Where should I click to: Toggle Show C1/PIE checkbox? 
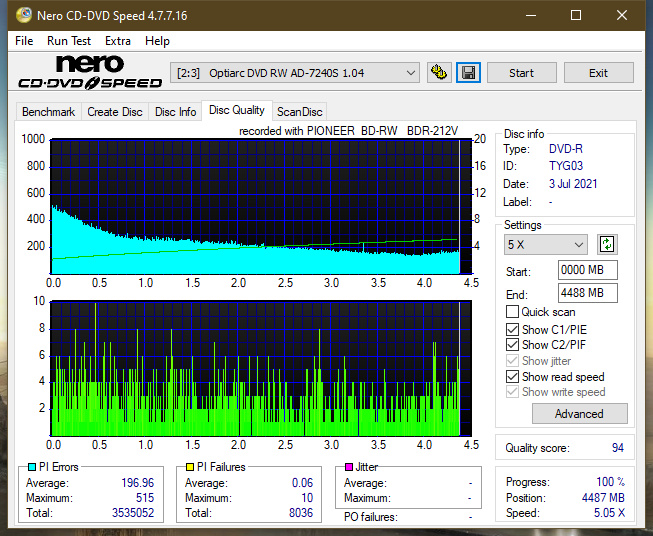pyautogui.click(x=512, y=329)
